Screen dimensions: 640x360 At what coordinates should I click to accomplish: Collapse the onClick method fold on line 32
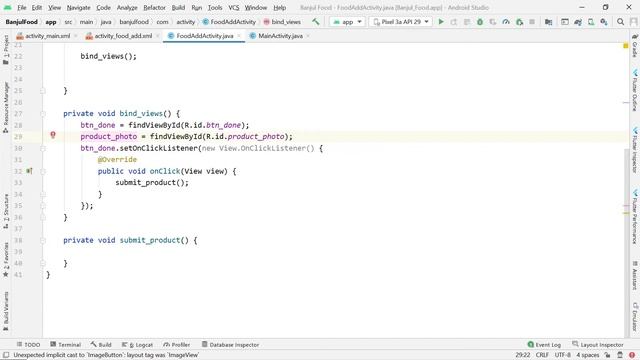click(43, 171)
